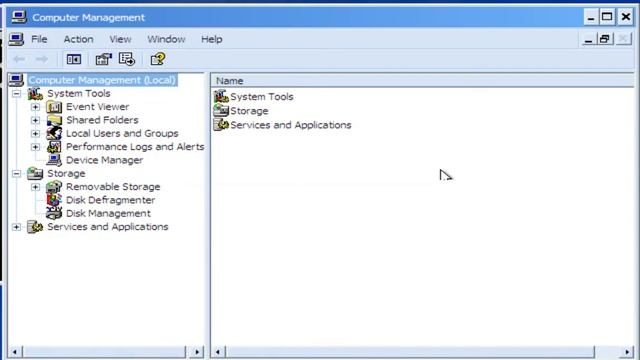Screen dimensions: 640x360
Task: Click Services and Applications icon in right pane
Action: (x=221, y=124)
